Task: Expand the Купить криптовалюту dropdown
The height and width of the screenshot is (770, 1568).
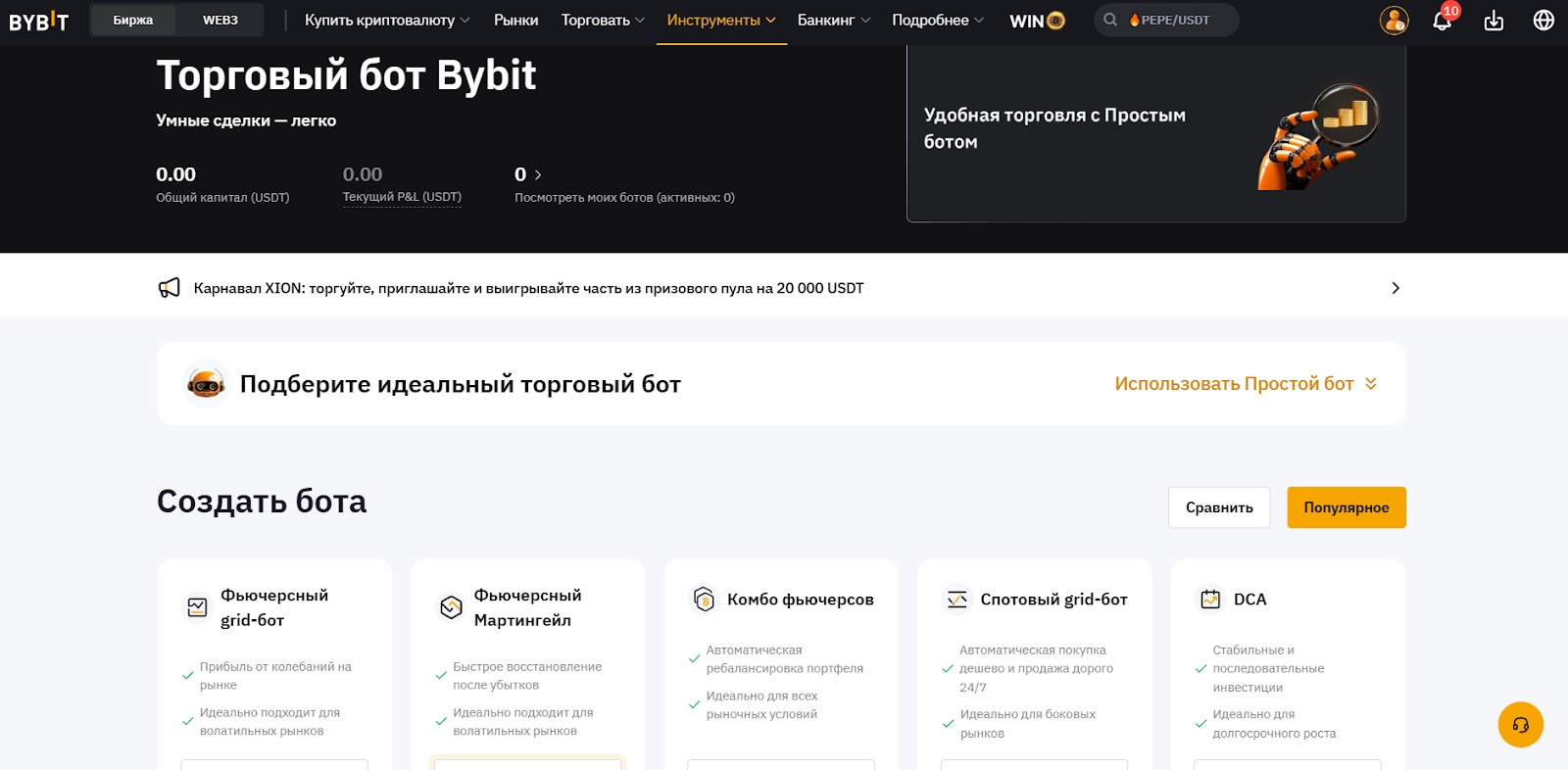Action: click(x=387, y=20)
